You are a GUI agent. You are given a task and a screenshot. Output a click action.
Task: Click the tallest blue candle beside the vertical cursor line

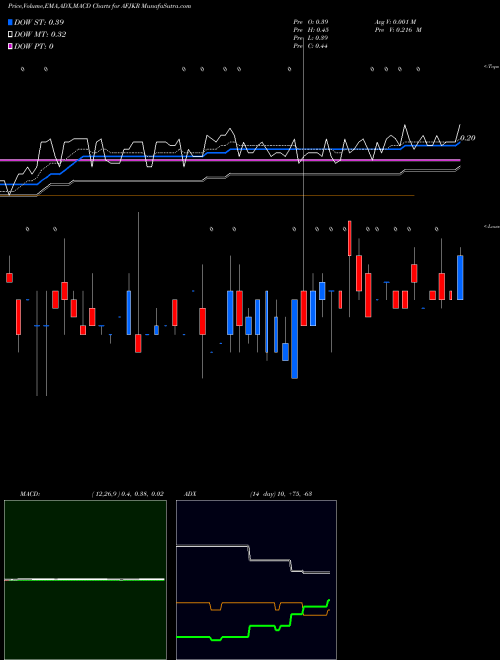click(295, 339)
